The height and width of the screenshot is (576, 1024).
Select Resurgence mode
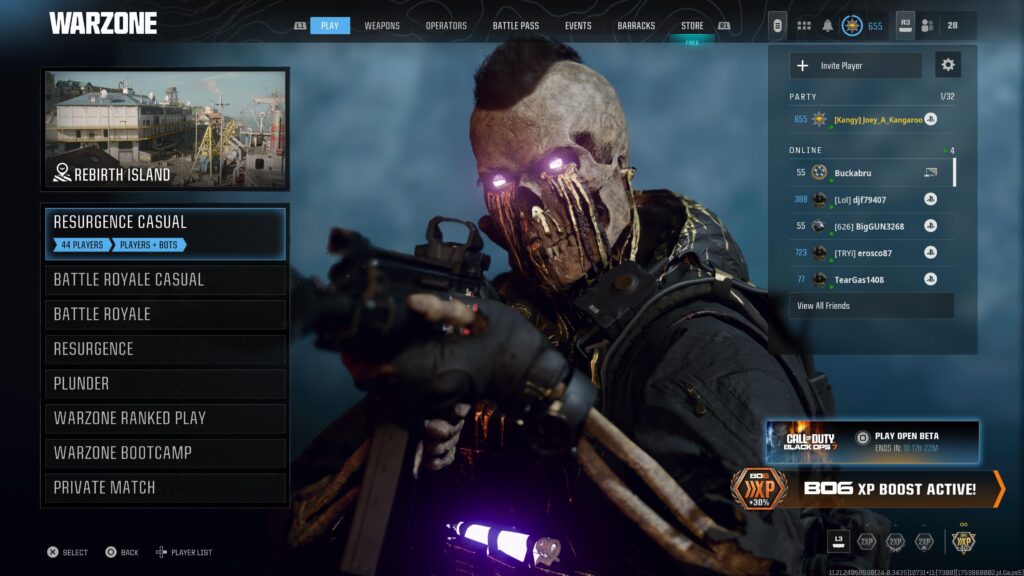(165, 349)
